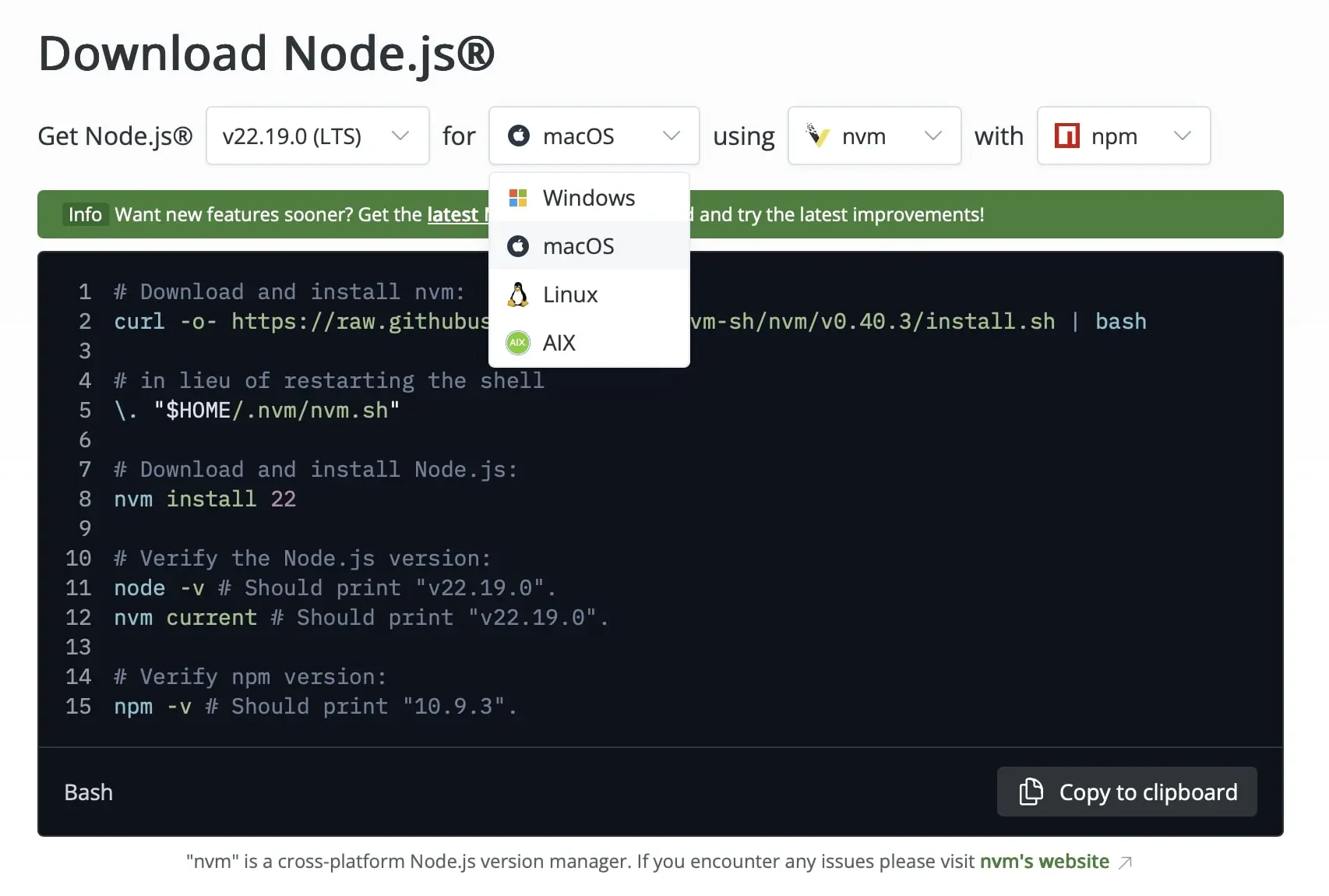Click the copy-to-clipboard icon
The image size is (1329, 896).
(x=1031, y=792)
